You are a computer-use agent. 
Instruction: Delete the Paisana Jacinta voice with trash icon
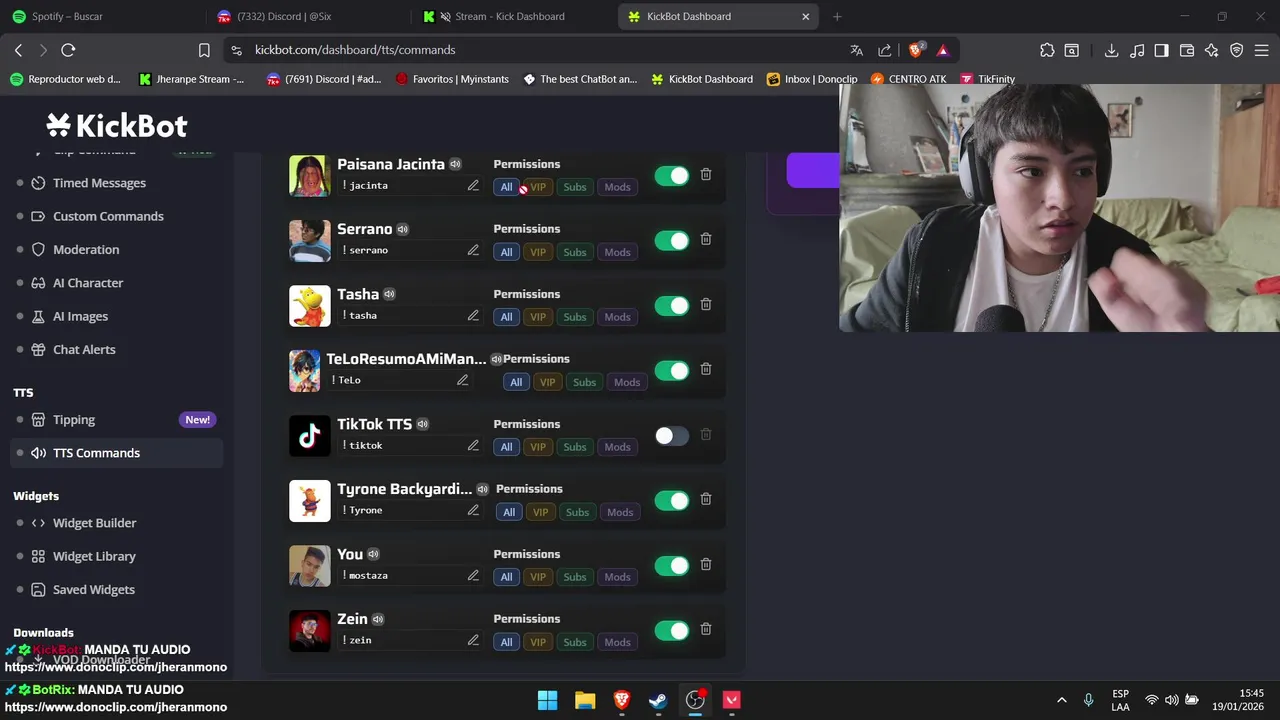coord(706,174)
